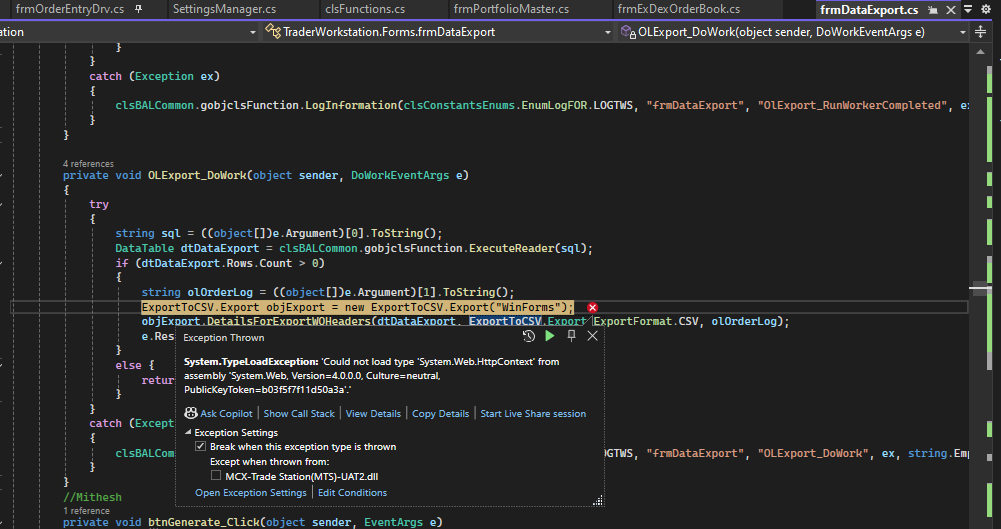Screen dimensions: 1001x529
Task: Click the pin icon on the frmDataExport.cs tab
Action: point(932,10)
